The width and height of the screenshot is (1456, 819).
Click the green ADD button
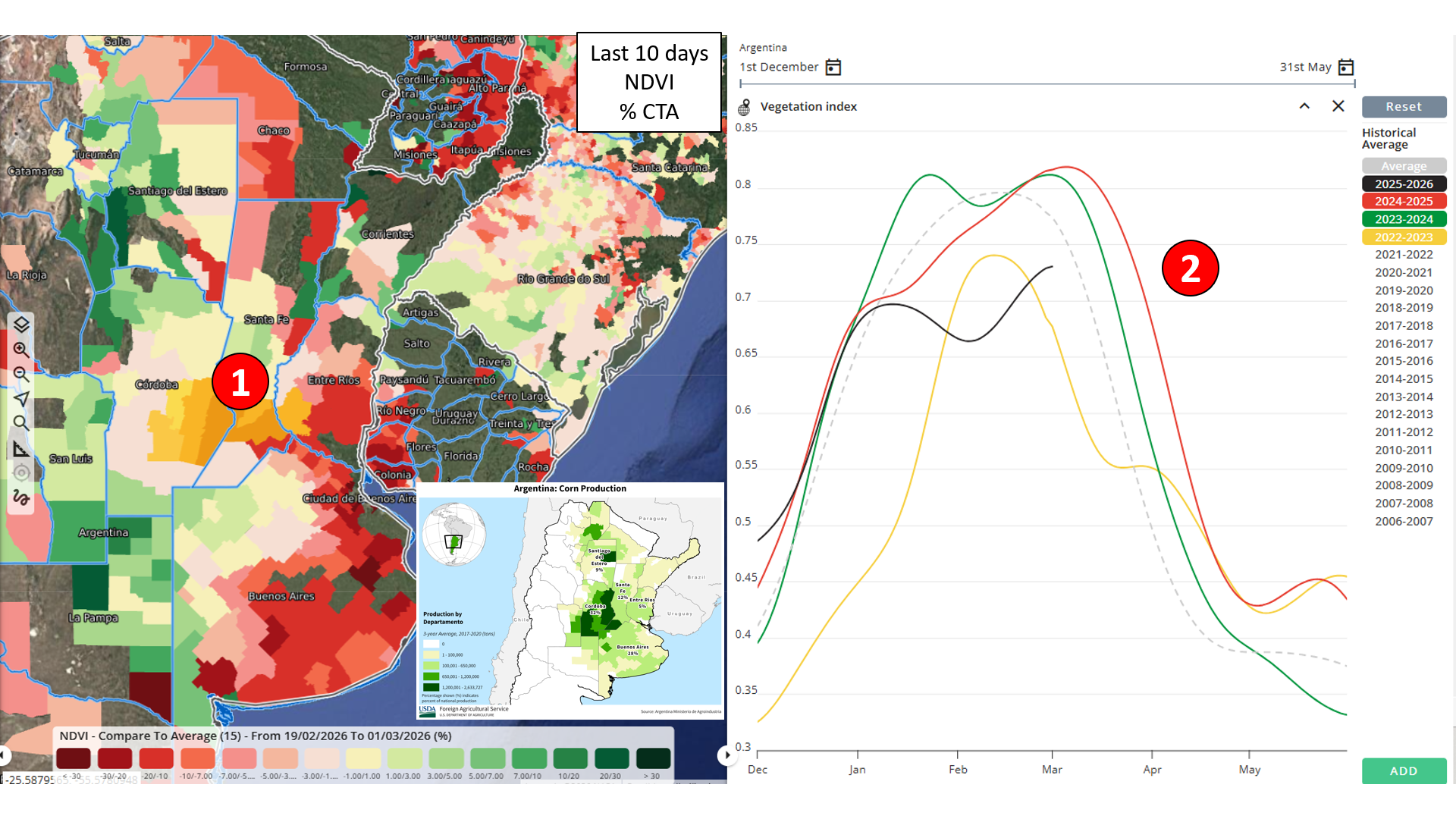1404,770
